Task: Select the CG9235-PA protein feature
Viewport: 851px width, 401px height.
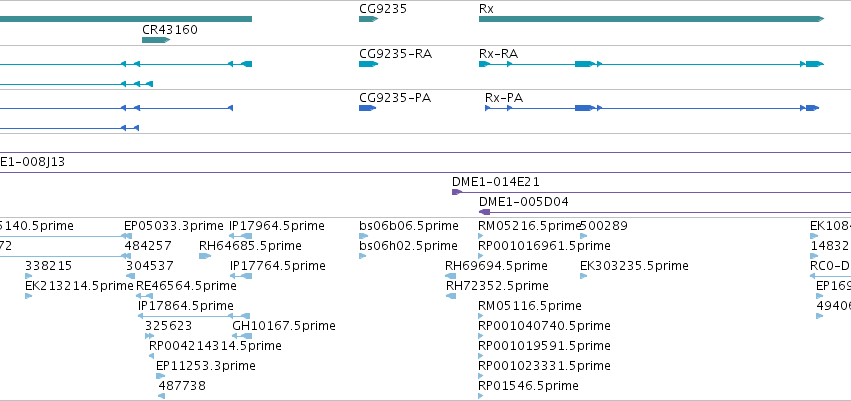Action: click(x=367, y=108)
